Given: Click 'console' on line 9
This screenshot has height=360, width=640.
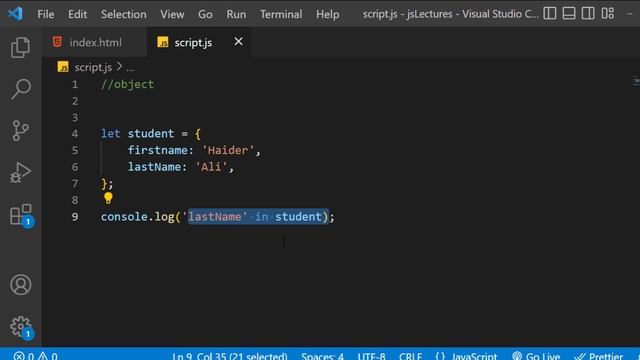Looking at the screenshot, I should coord(124,217).
